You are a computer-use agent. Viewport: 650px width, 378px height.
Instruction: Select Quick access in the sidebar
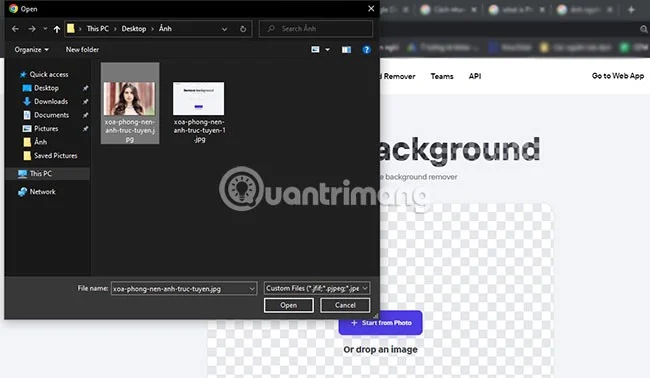coord(49,75)
